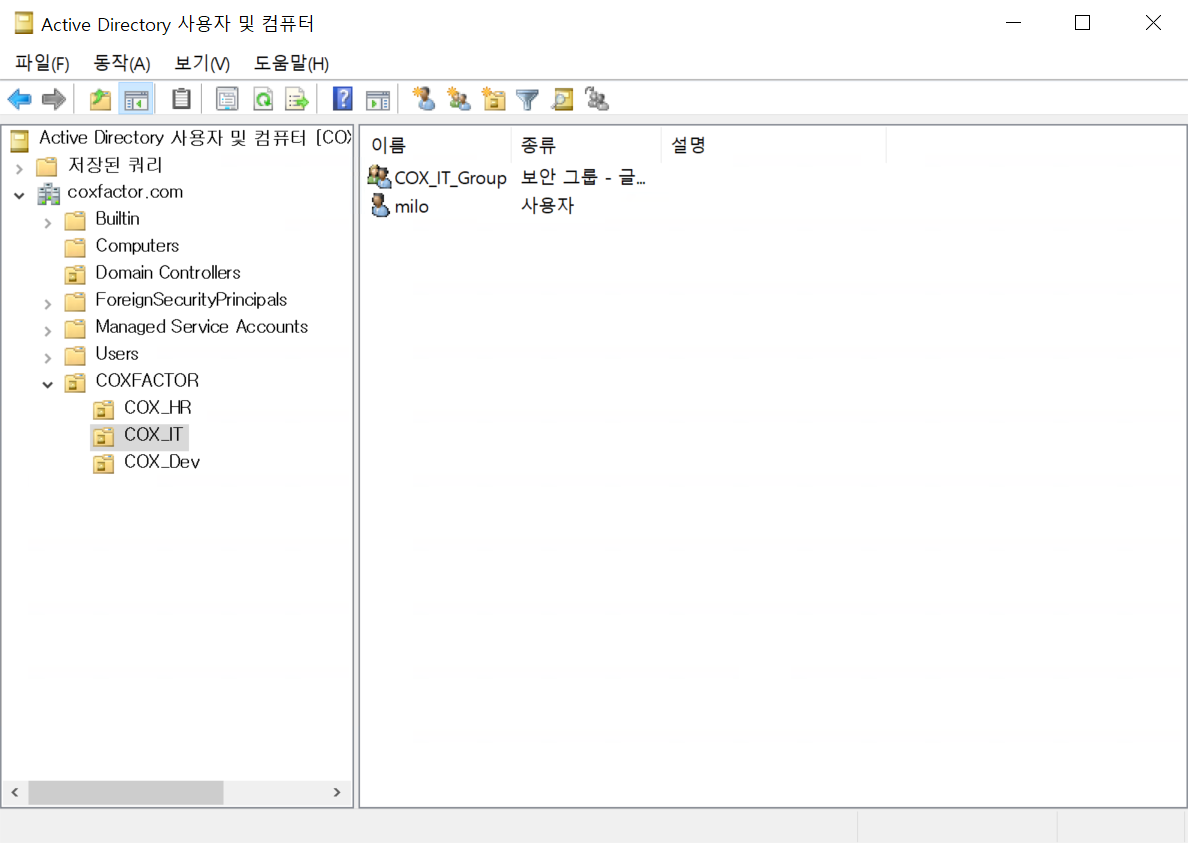Create a new organizational unit icon
1188x843 pixels.
[493, 98]
